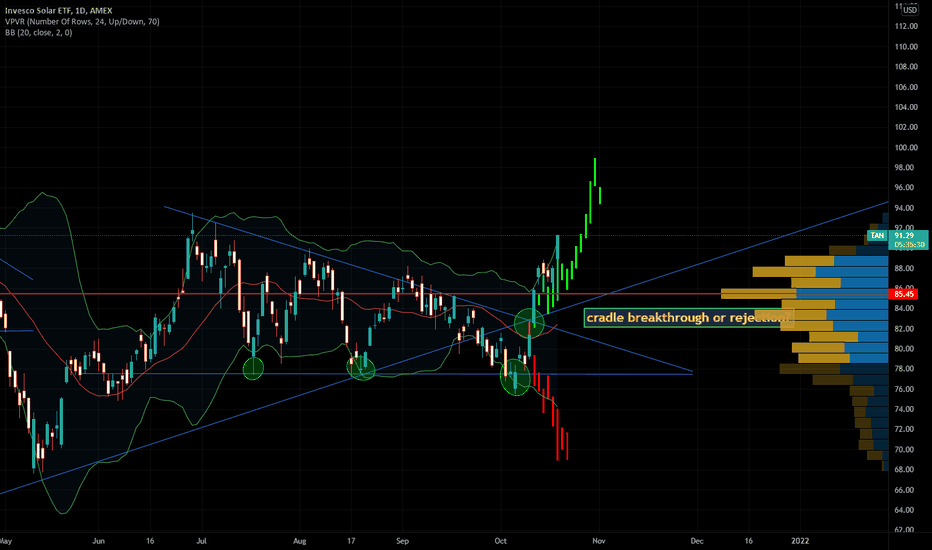Screen dimensions: 932x550
Task: Click the Jun label on time axis
Action: [x=99, y=541]
